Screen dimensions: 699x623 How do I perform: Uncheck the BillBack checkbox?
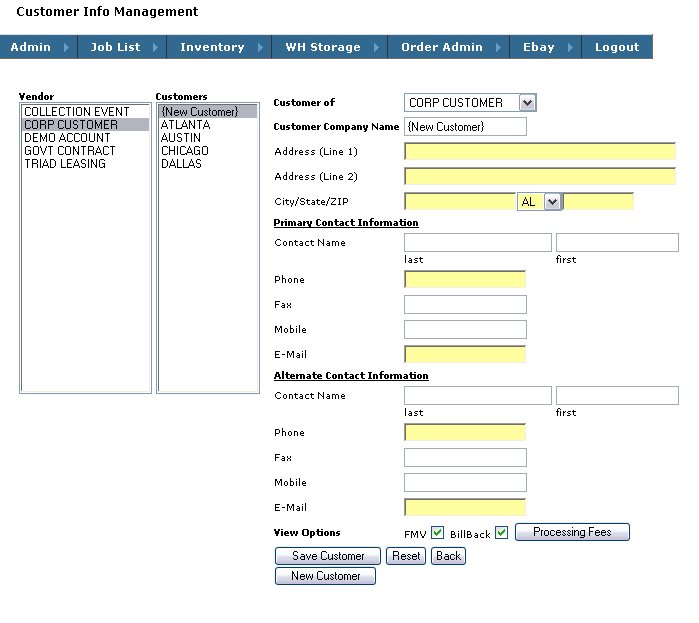tap(502, 533)
